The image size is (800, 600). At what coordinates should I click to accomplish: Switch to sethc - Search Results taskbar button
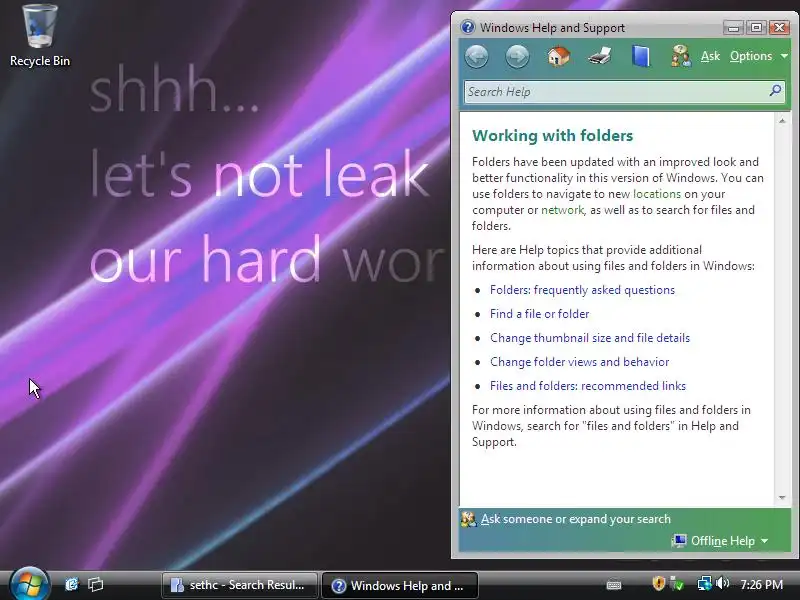pyautogui.click(x=239, y=585)
